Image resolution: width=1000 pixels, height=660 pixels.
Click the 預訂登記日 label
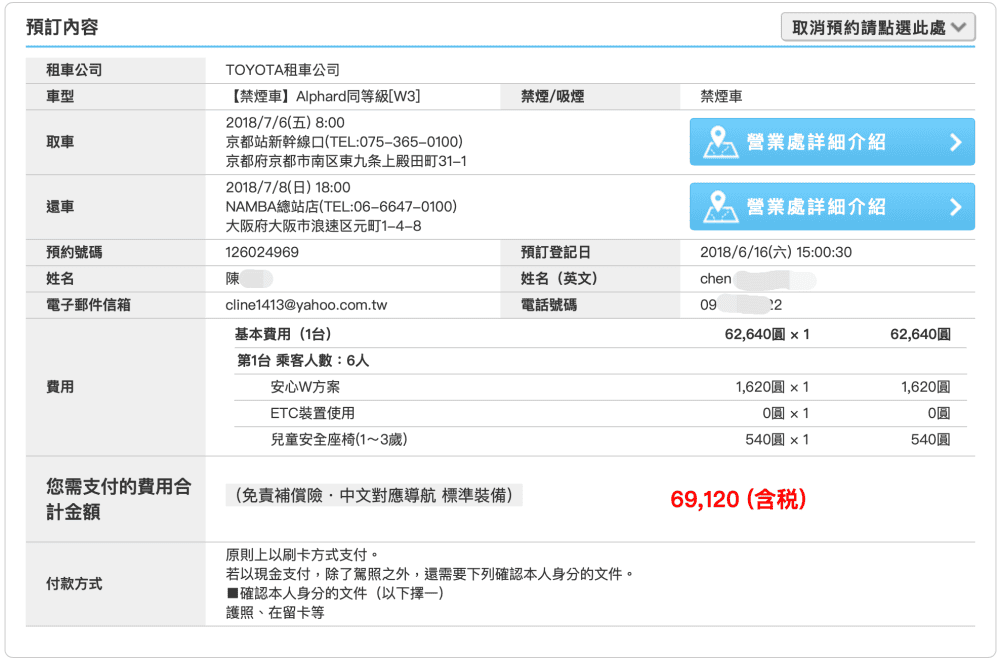(x=555, y=253)
